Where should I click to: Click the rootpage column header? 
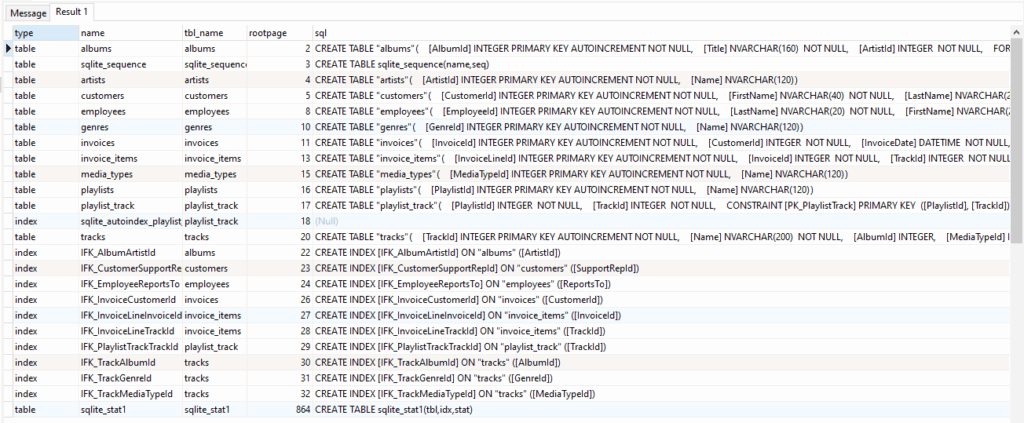pyautogui.click(x=280, y=33)
